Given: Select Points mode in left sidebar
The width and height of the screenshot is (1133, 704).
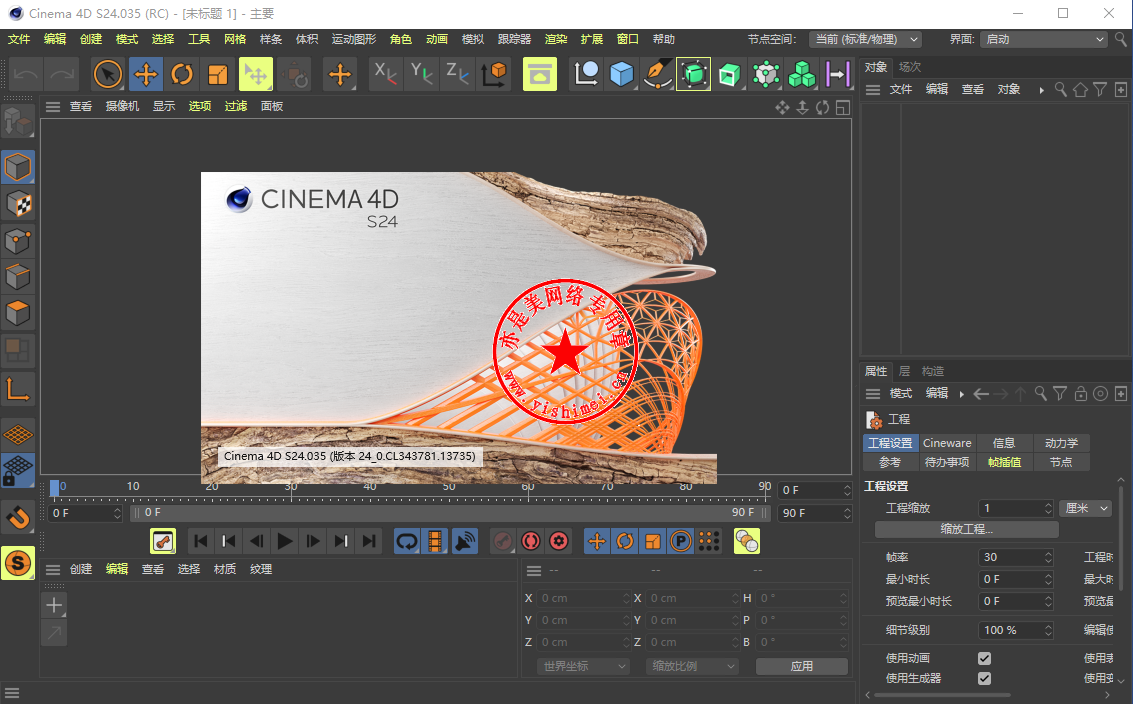Looking at the screenshot, I should point(18,241).
